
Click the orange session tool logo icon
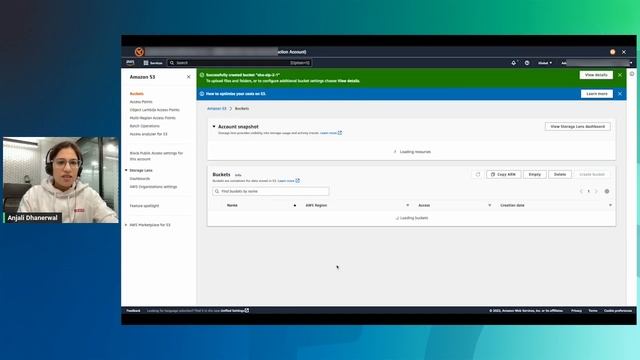[139, 52]
